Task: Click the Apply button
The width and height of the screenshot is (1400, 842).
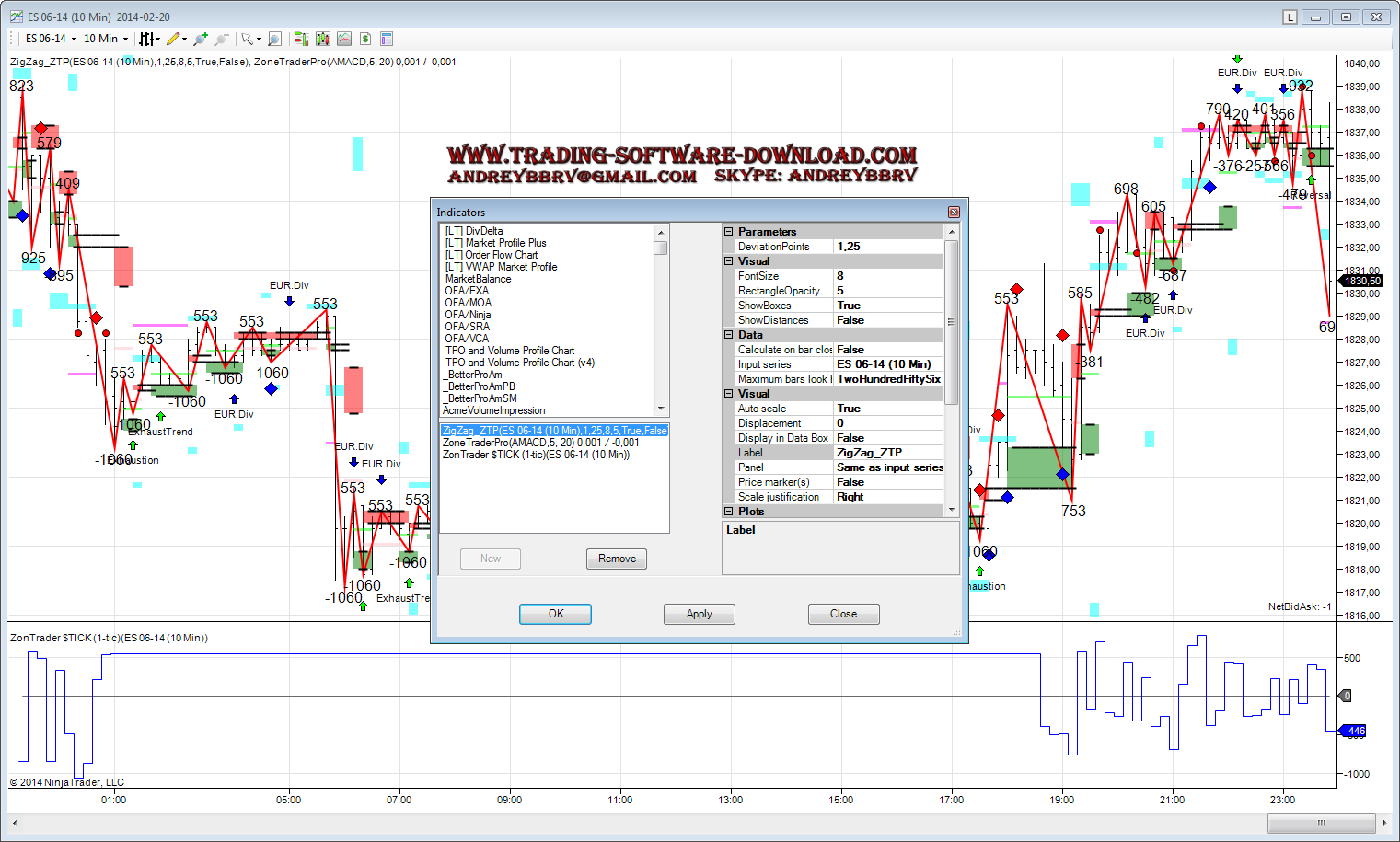Action: pyautogui.click(x=699, y=614)
